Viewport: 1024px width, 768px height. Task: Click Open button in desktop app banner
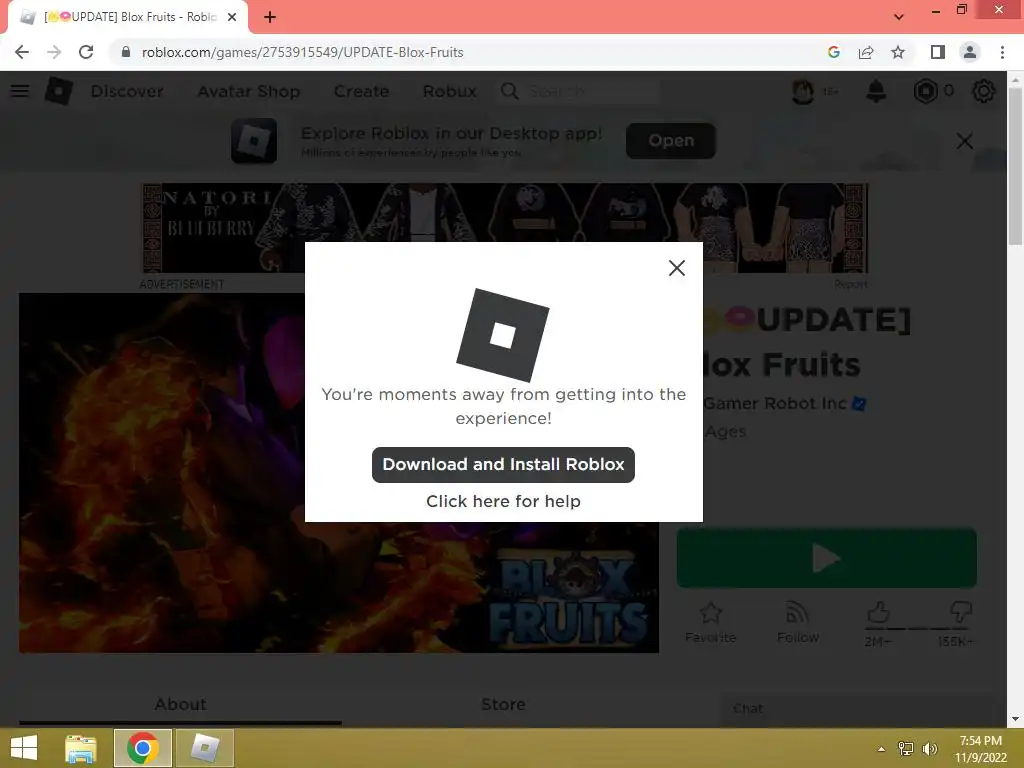coord(671,140)
